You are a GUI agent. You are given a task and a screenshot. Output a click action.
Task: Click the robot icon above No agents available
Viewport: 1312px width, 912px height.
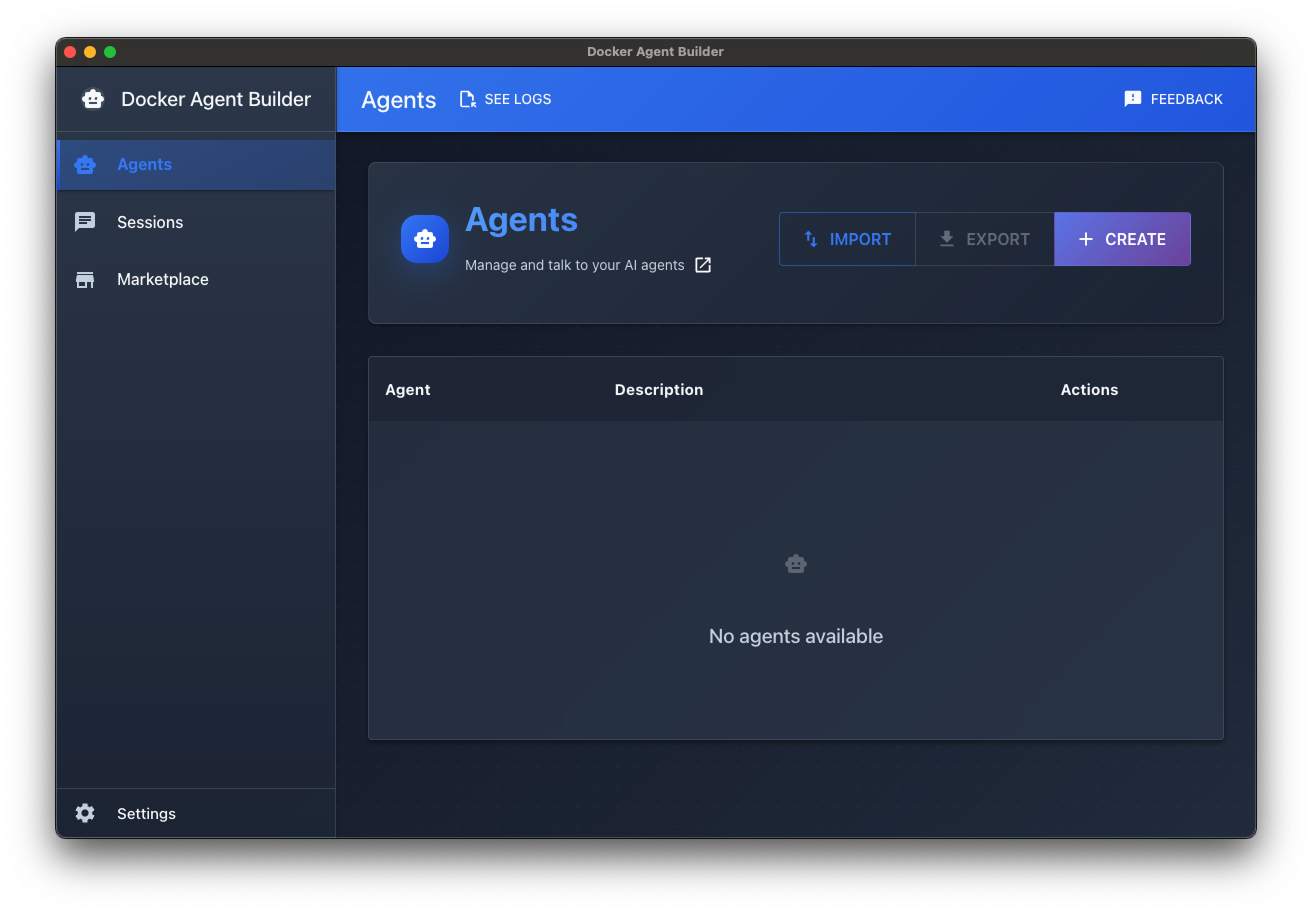(x=795, y=563)
